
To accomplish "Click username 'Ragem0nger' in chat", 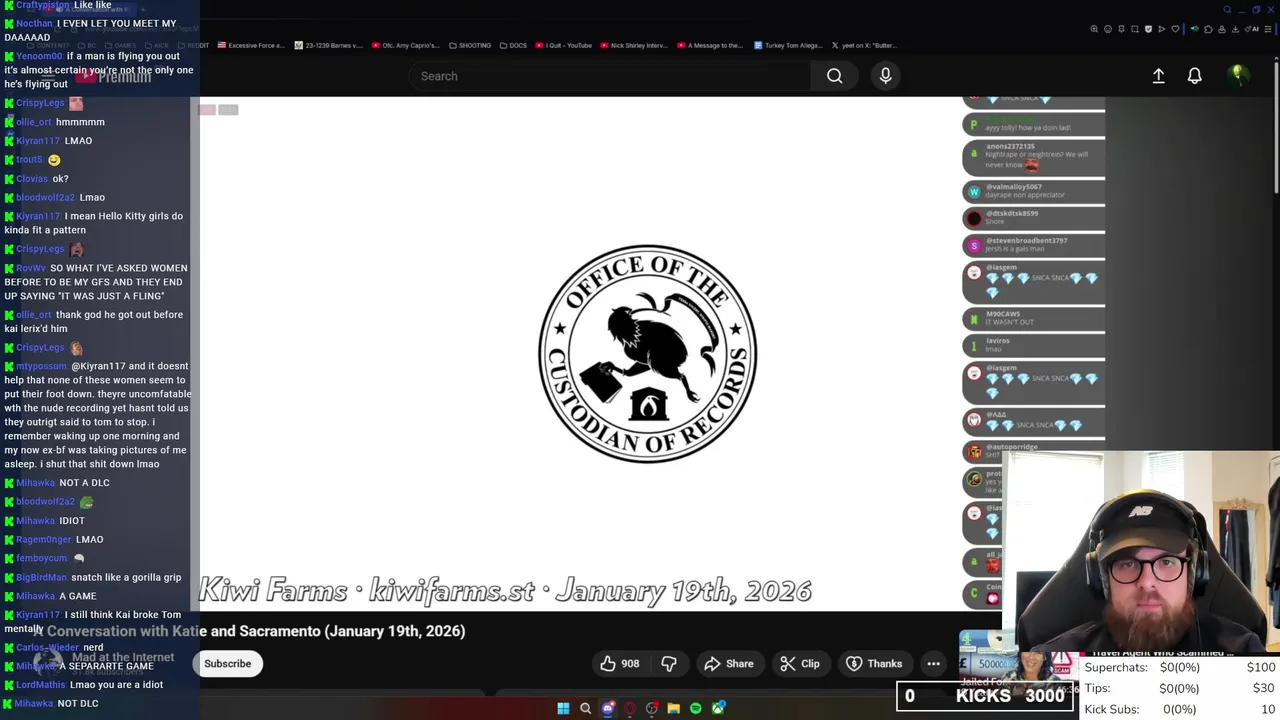I will [x=44, y=539].
